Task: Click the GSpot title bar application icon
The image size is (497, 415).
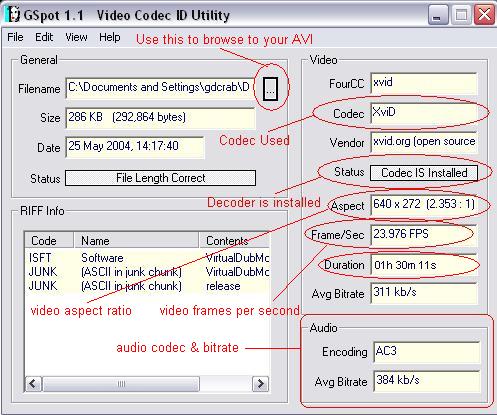Action: click(13, 14)
